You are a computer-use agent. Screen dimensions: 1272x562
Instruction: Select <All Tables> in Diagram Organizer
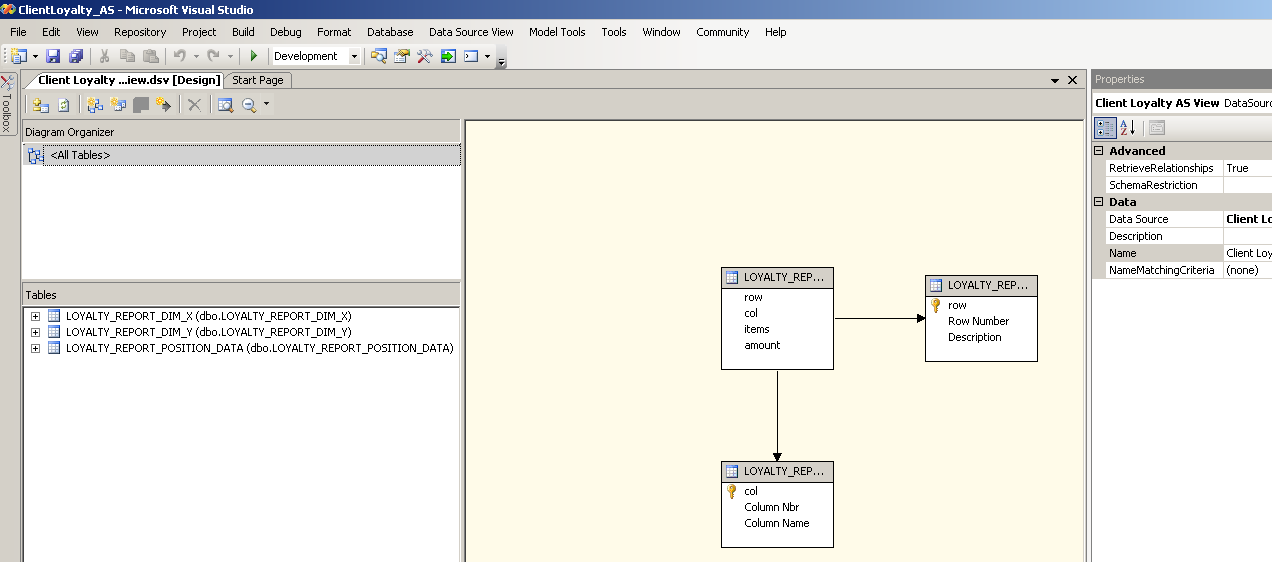80,155
